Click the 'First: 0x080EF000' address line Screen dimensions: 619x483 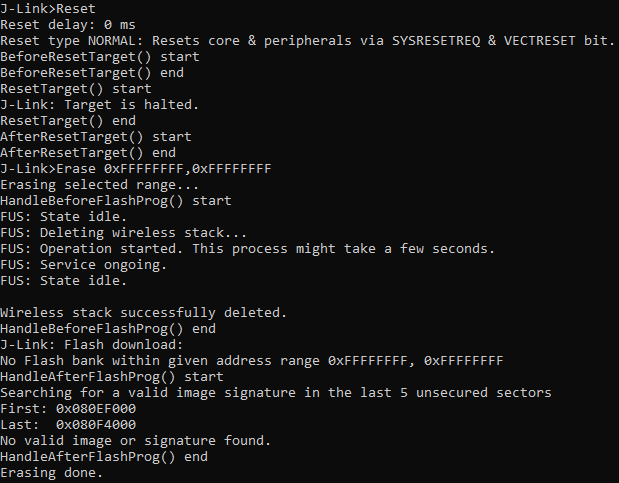click(x=68, y=409)
